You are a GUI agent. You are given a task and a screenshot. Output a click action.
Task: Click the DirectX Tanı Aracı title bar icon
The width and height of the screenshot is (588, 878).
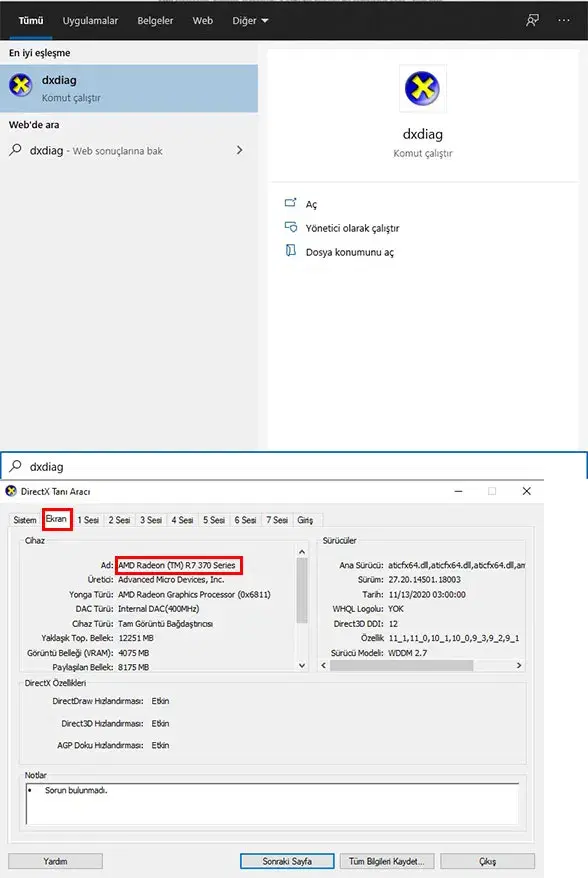pyautogui.click(x=11, y=491)
